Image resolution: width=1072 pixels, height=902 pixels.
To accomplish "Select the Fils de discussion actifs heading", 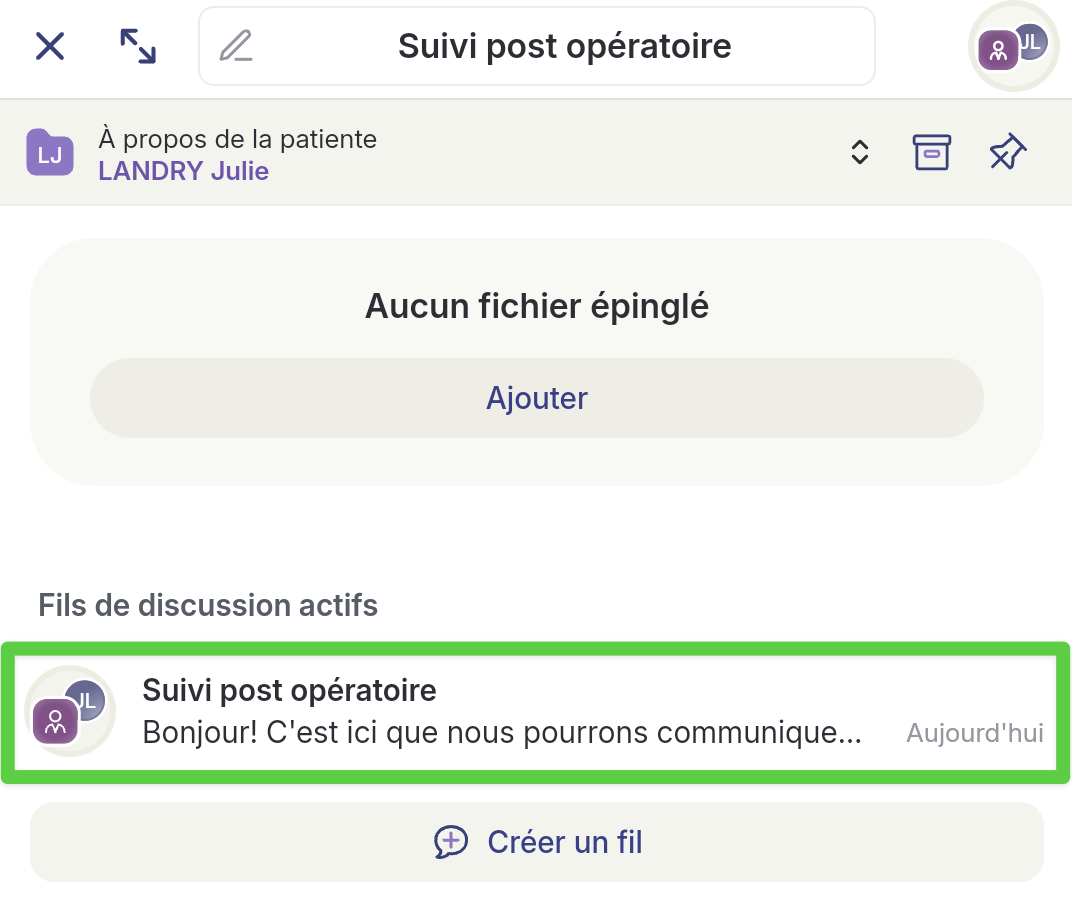I will pos(208,605).
